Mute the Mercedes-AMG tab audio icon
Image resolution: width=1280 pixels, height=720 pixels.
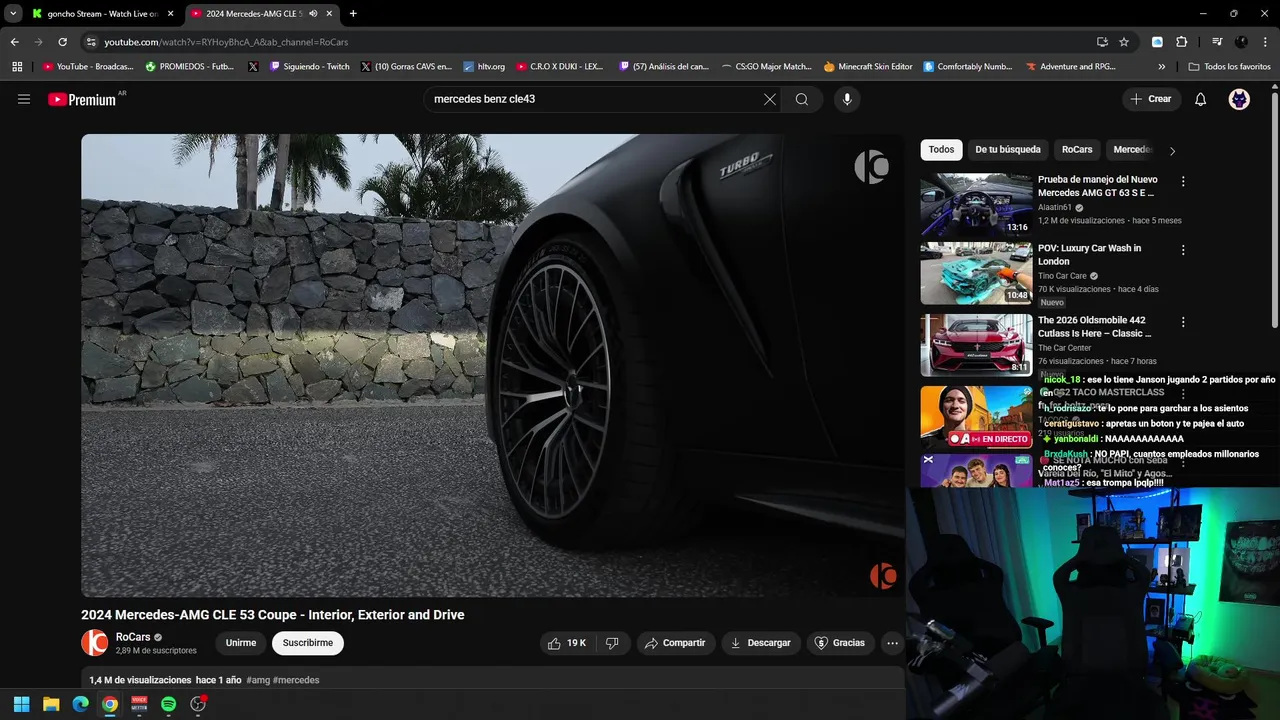pos(313,13)
